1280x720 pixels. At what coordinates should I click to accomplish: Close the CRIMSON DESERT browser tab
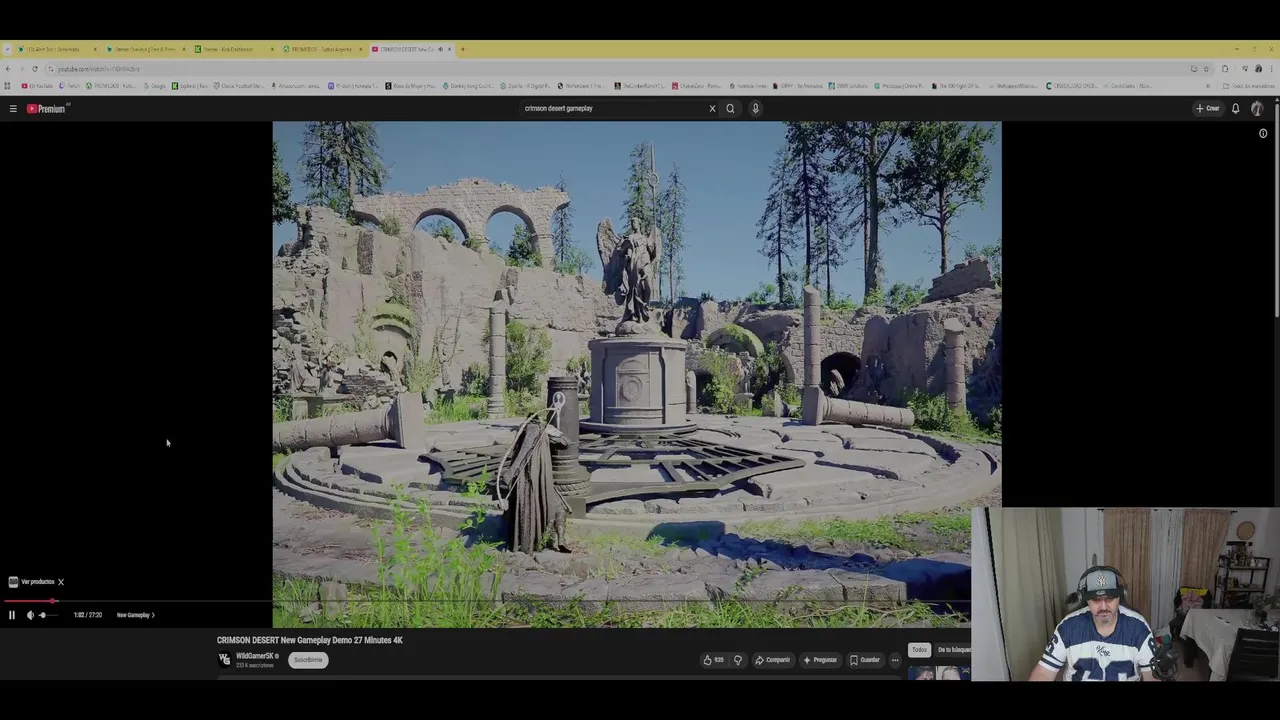click(x=449, y=49)
